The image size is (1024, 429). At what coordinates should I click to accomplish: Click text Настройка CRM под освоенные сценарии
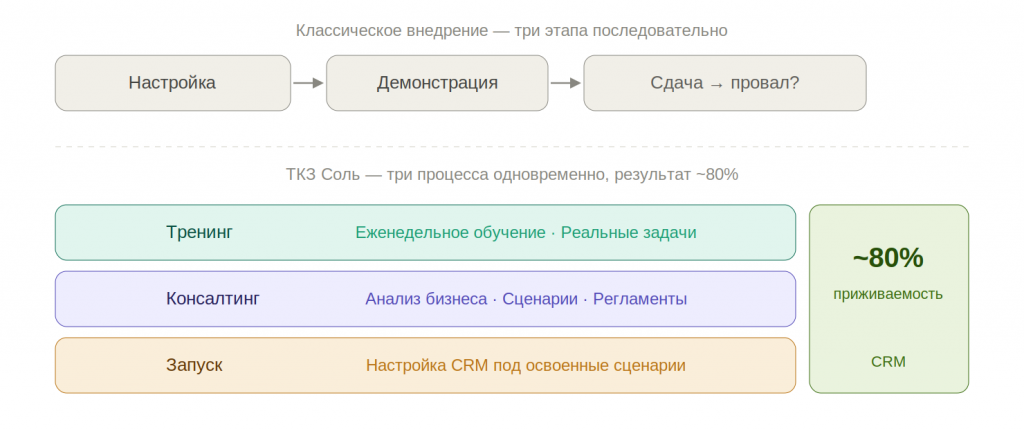[x=526, y=365]
